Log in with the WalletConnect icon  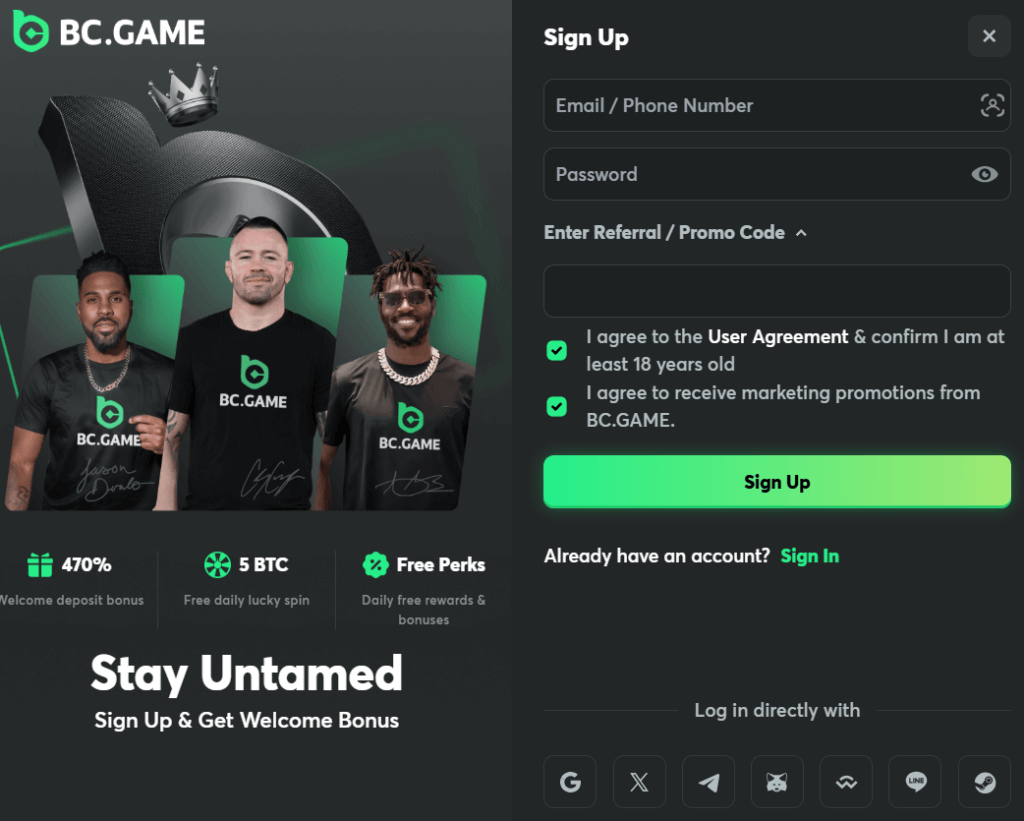coord(846,782)
